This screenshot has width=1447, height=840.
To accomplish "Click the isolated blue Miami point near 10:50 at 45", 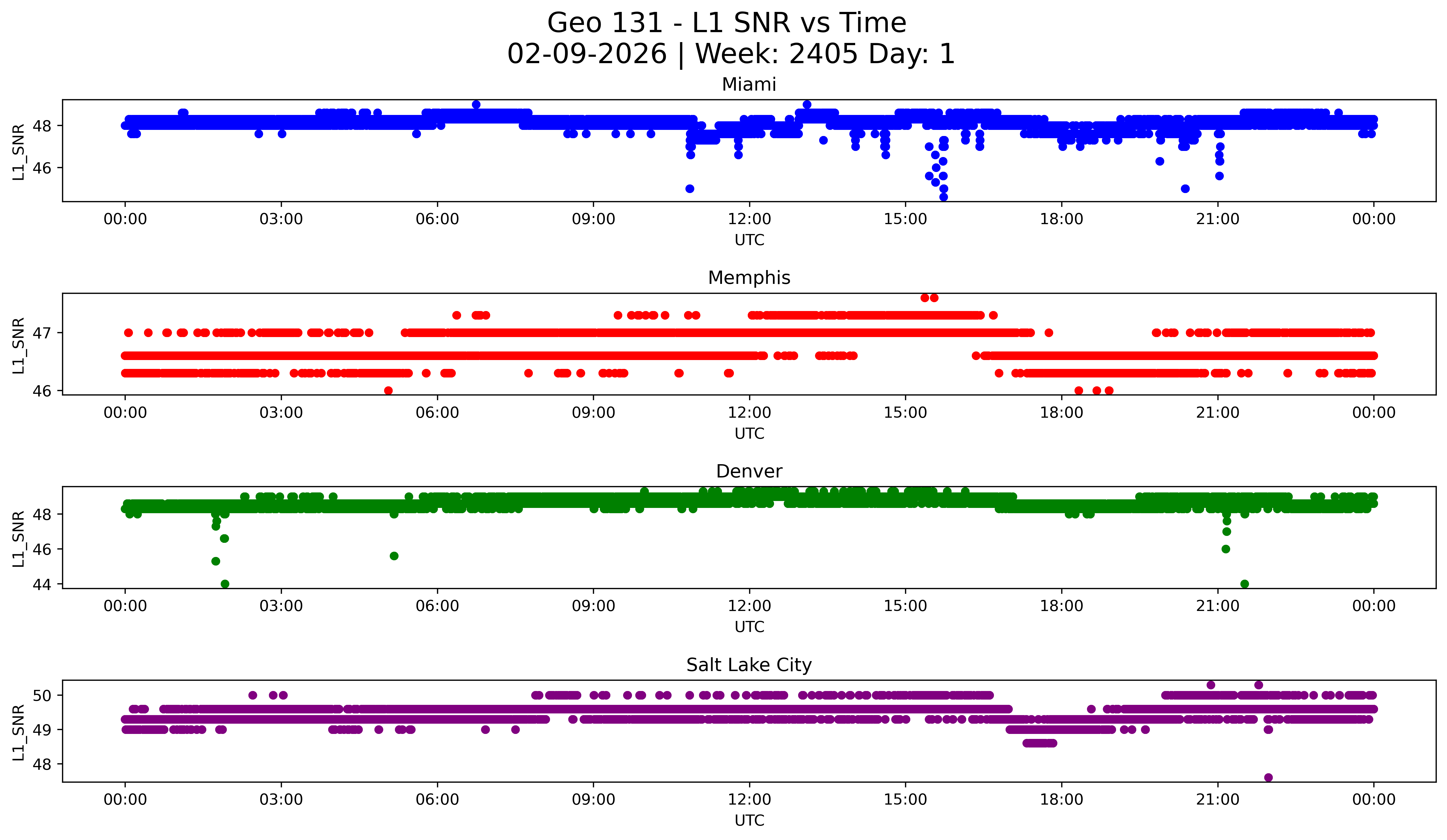I will pos(690,189).
